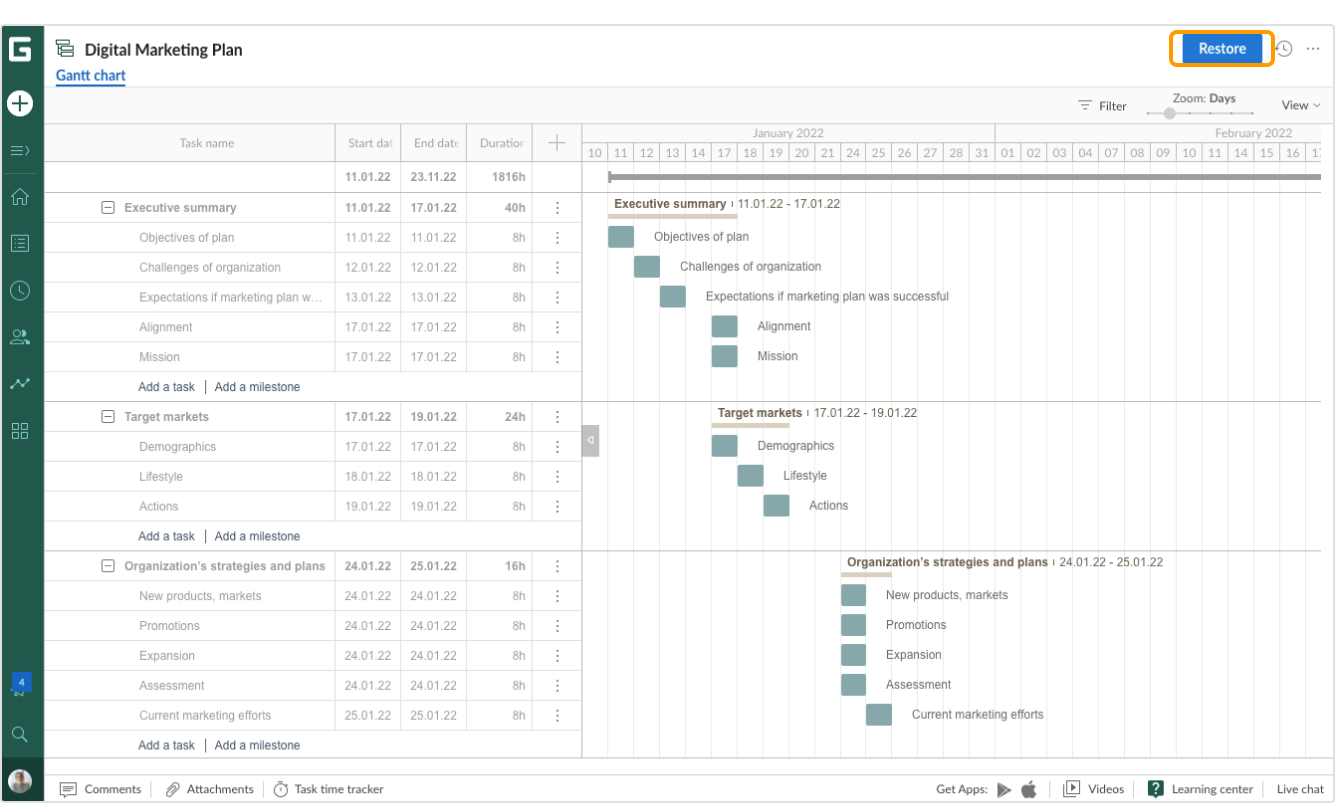Click the Objectives of plan task bar
This screenshot has height=803, width=1335.
[x=621, y=237]
